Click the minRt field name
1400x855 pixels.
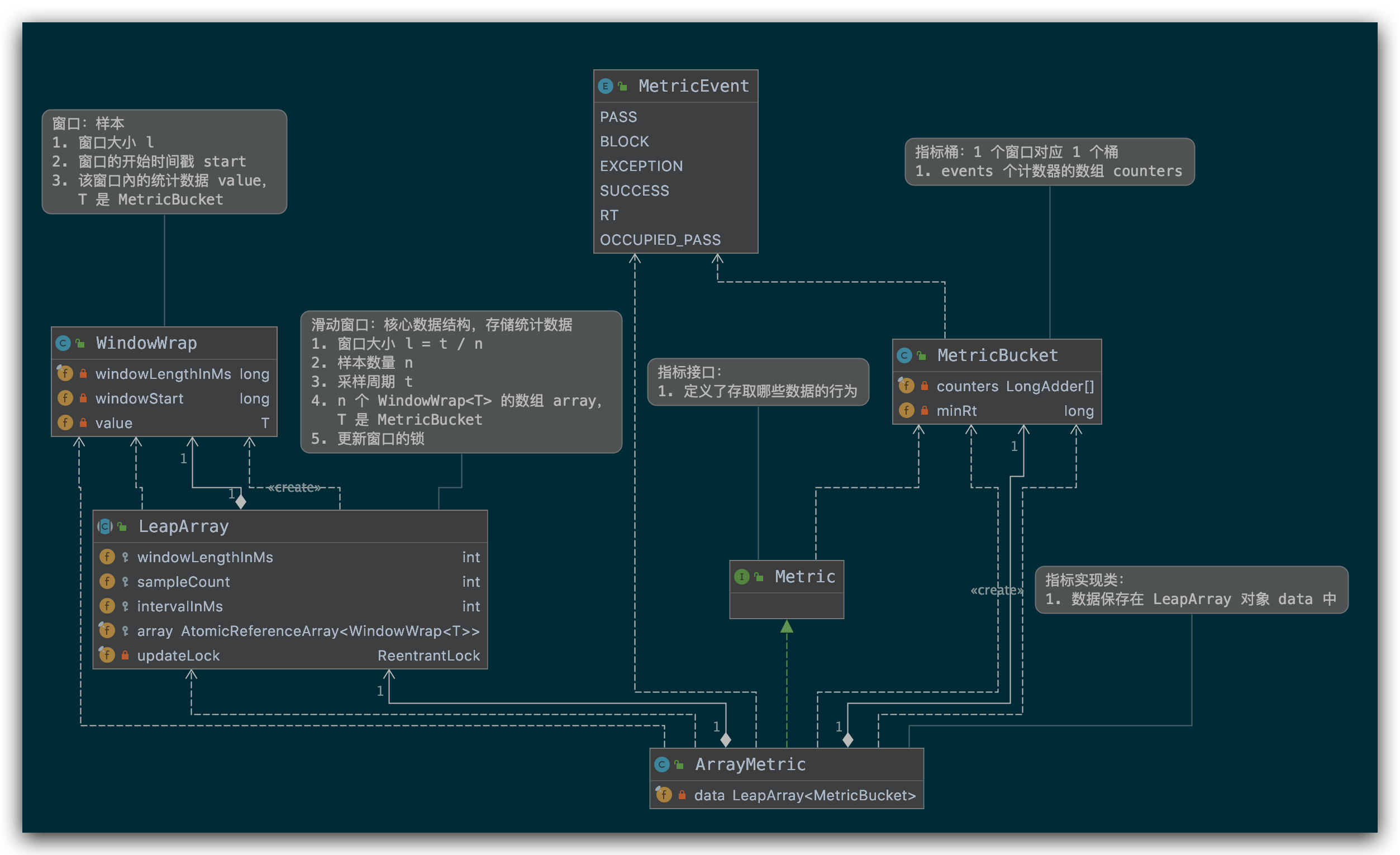957,410
